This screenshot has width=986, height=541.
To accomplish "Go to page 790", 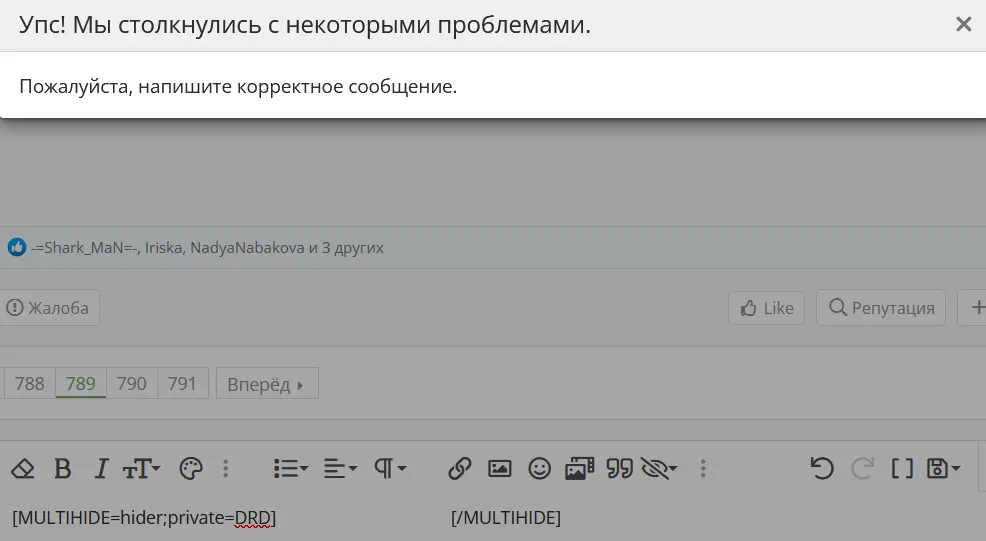I will pos(131,383).
